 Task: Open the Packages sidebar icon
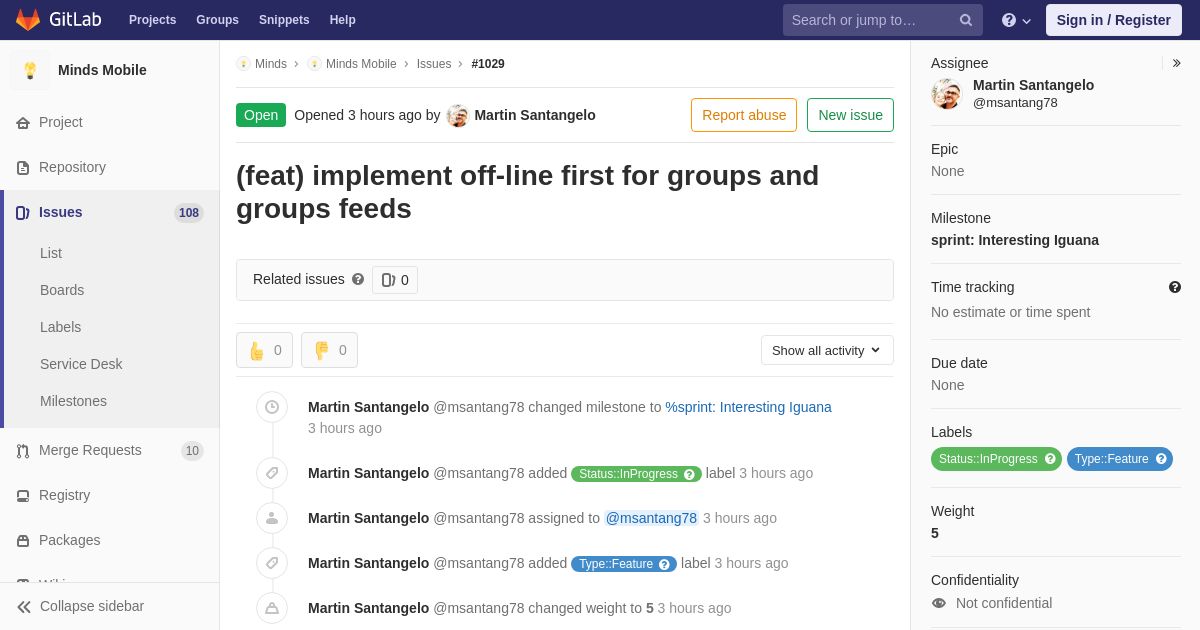[23, 541]
